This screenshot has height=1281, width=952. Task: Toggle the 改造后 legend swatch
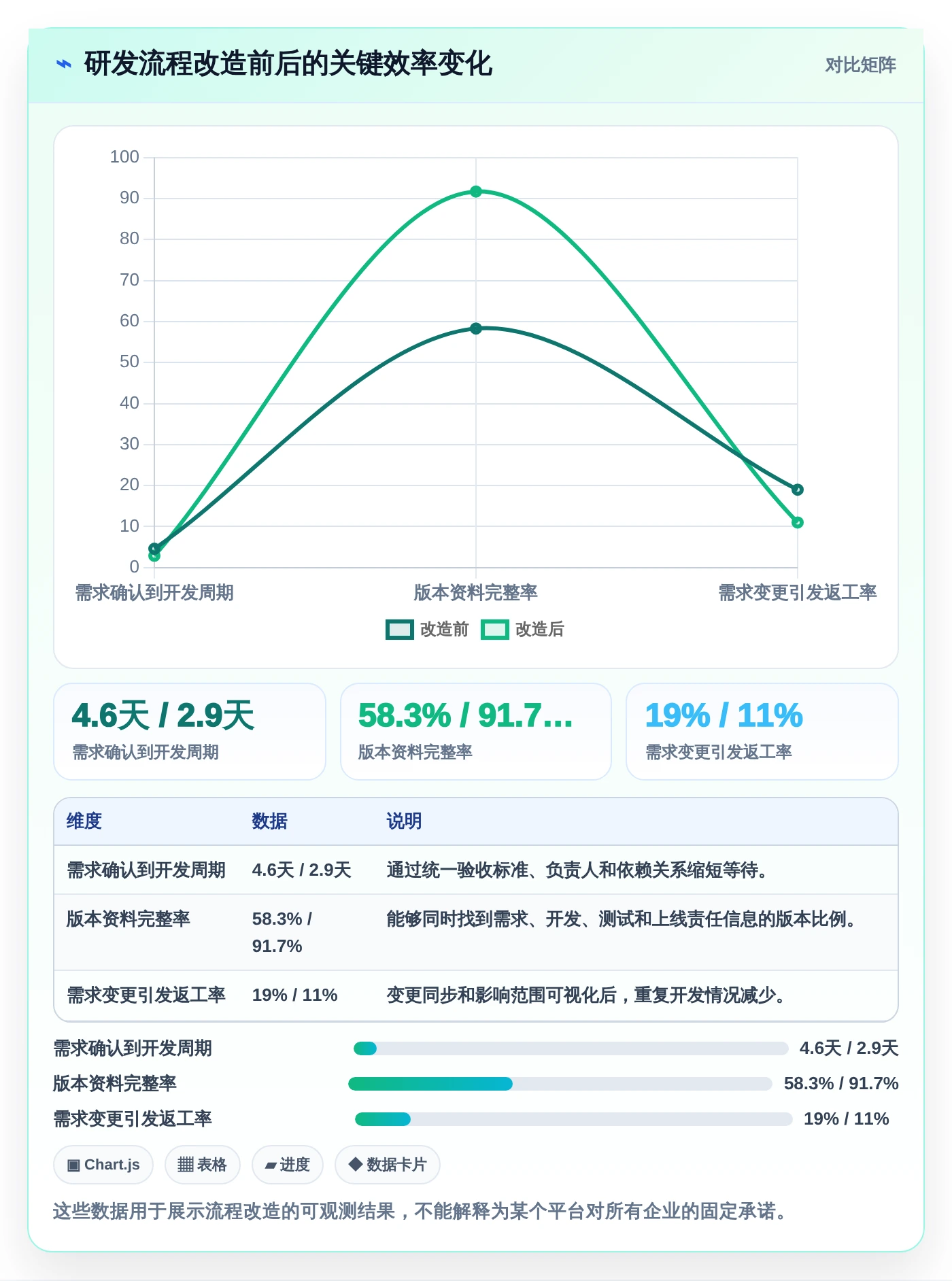click(495, 630)
